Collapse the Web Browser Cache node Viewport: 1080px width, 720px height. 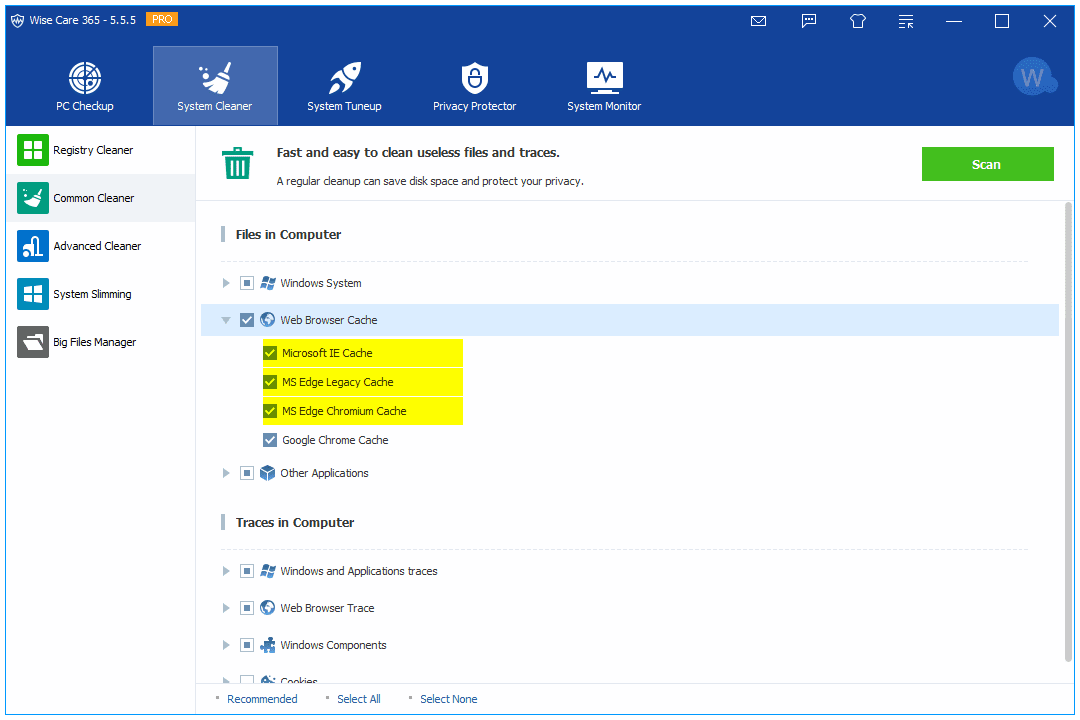[225, 320]
